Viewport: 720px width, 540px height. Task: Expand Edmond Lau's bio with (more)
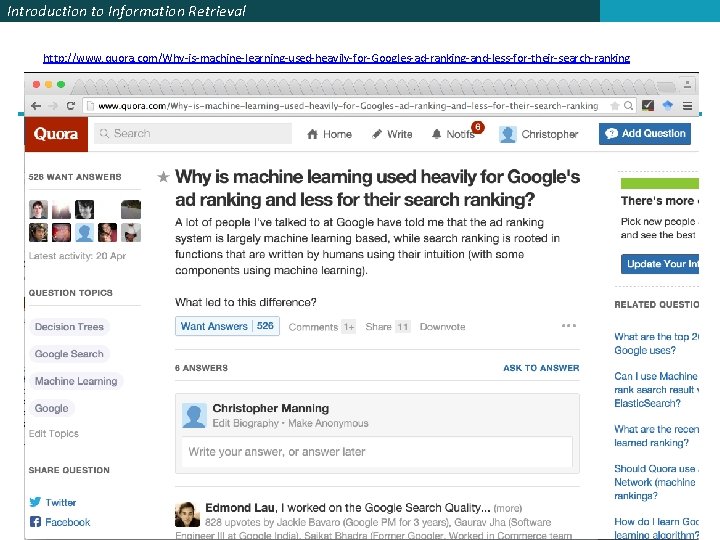tap(508, 508)
